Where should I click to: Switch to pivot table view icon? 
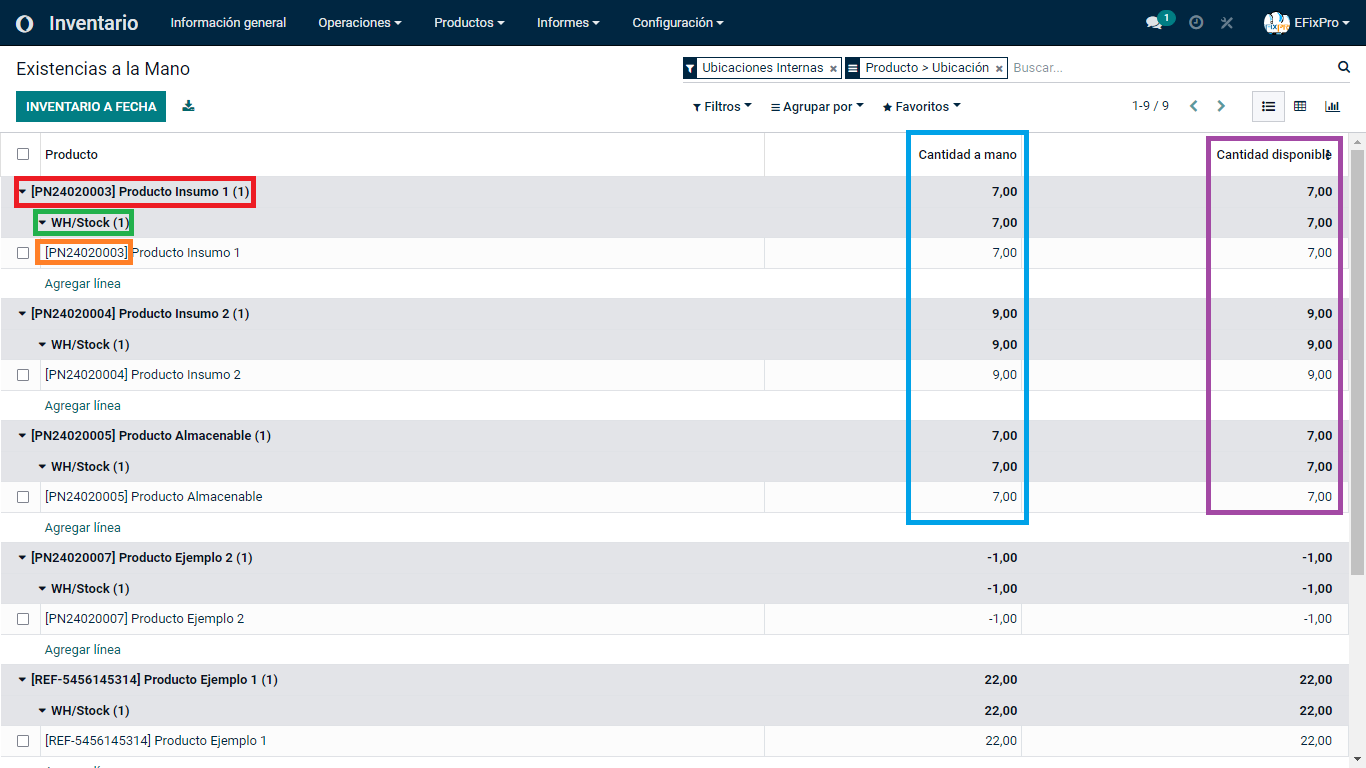click(x=1300, y=106)
